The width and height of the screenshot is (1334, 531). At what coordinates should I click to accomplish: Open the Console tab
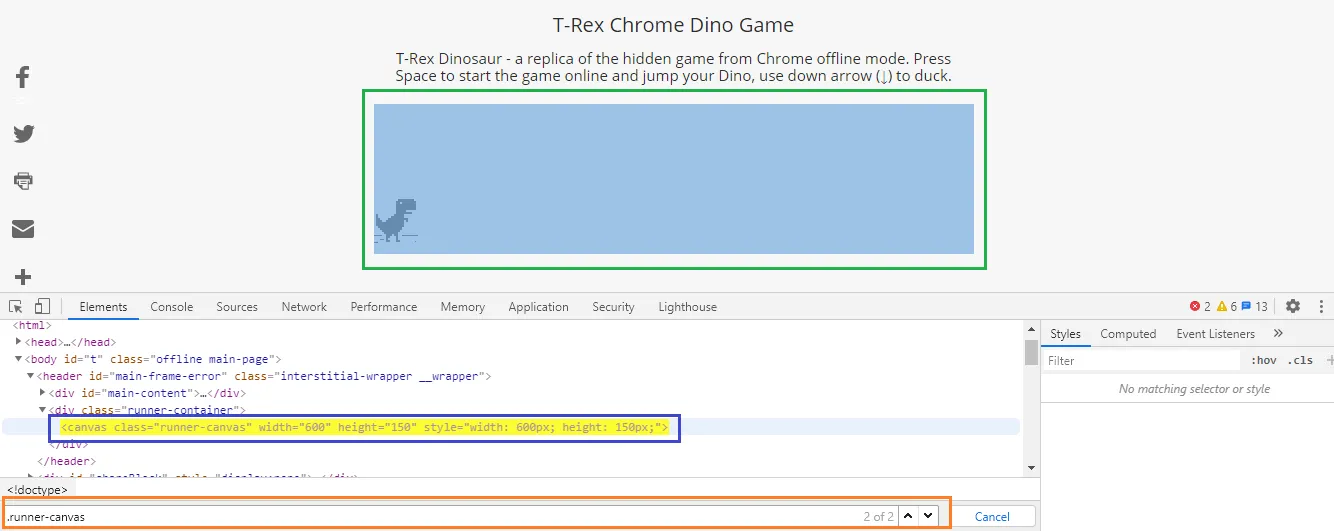click(x=172, y=307)
